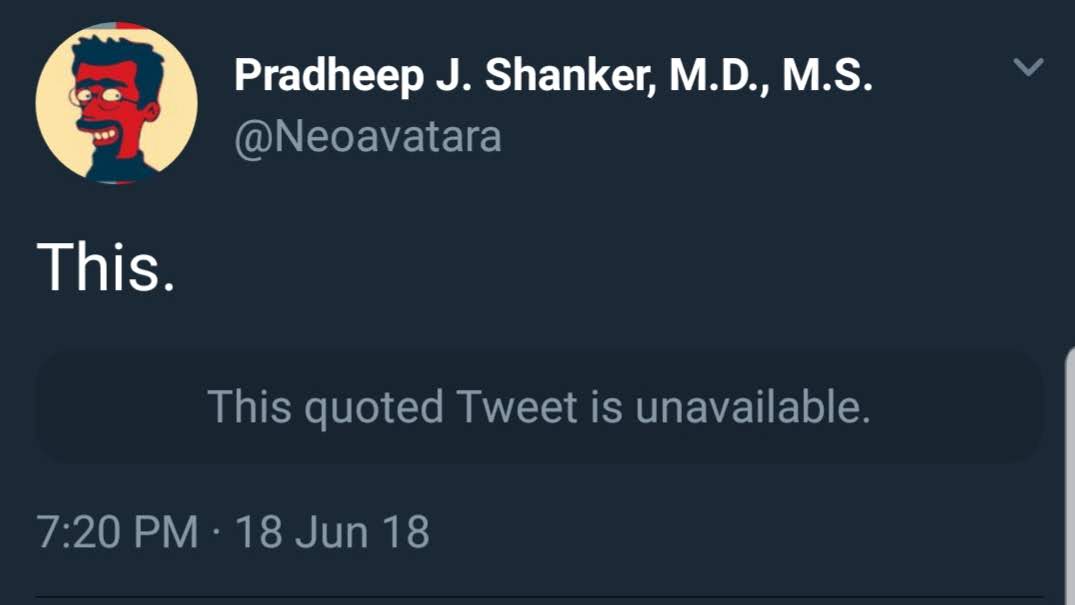Click the "18 Jun 18" date text

[x=331, y=531]
